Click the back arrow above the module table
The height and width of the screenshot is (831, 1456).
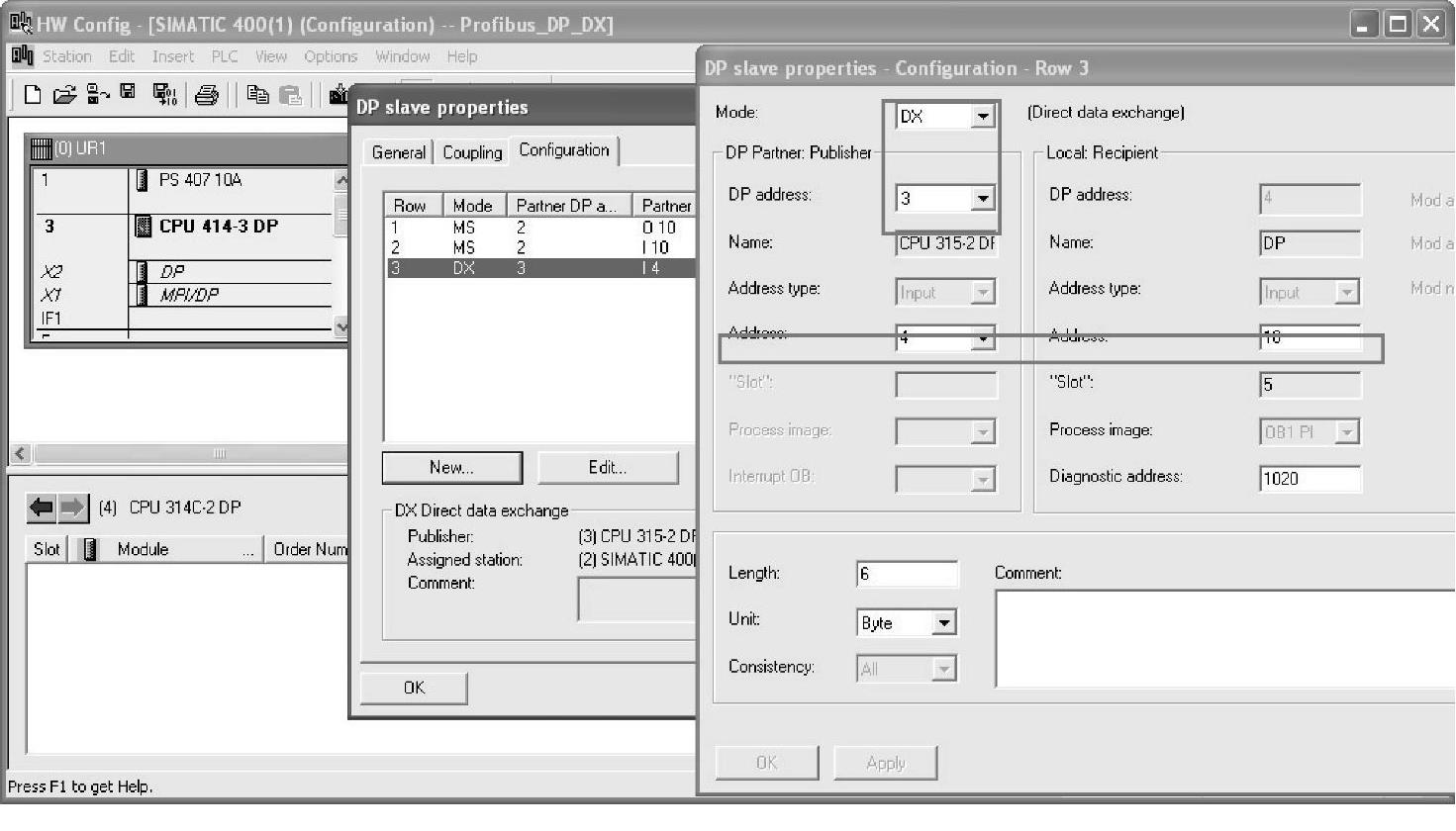42,508
